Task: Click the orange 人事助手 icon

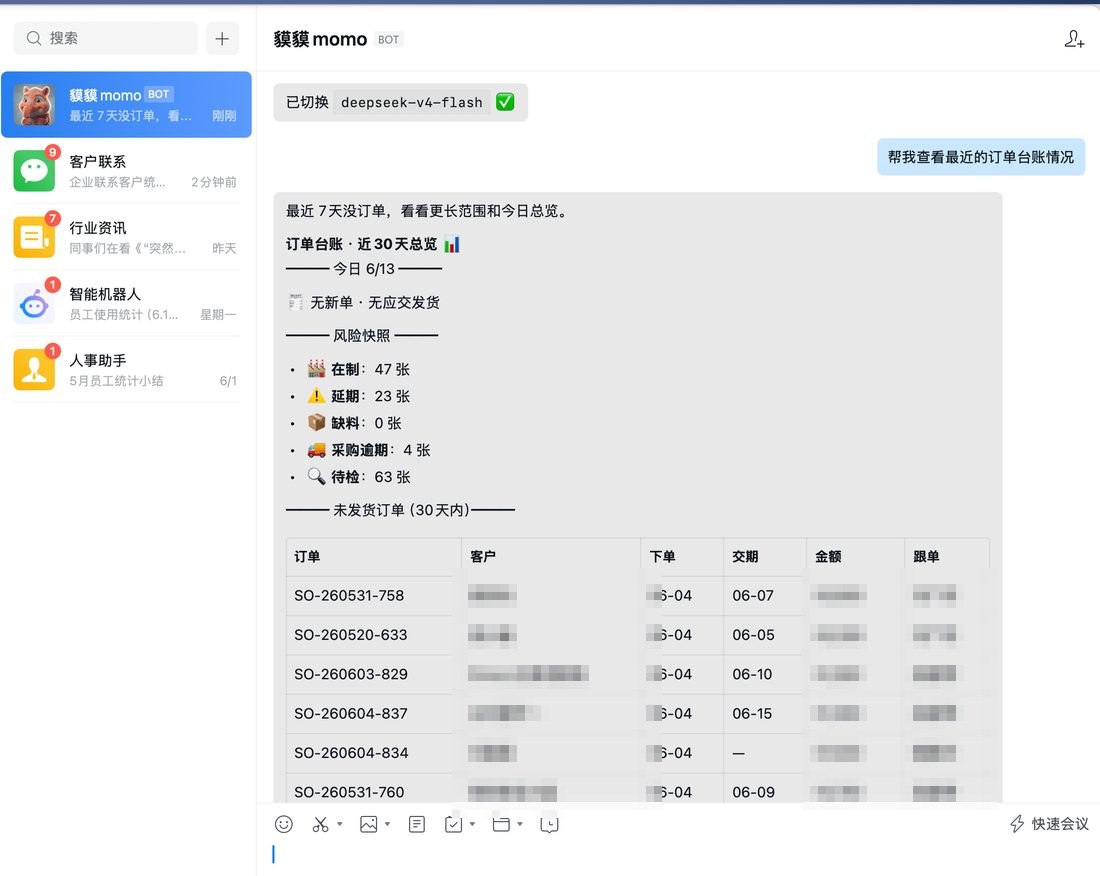Action: tap(34, 370)
